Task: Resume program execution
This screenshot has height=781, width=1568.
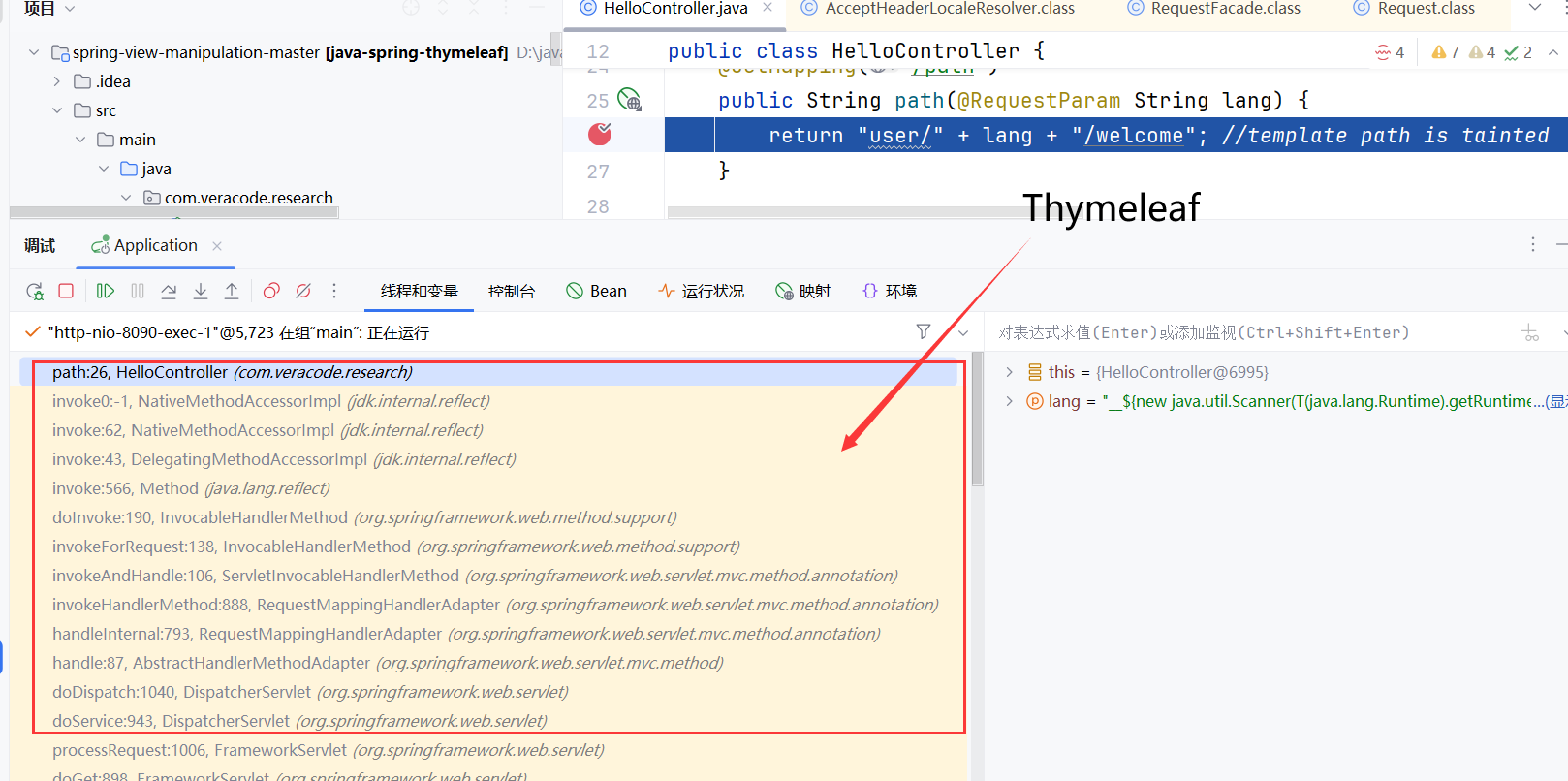Action: click(106, 291)
